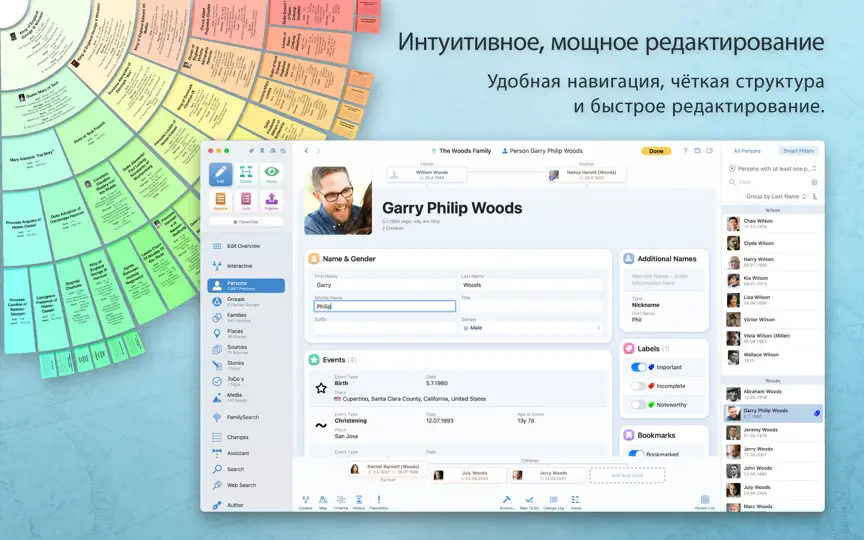Go forward with the right chevron
Viewport: 864px width, 540px height.
click(318, 150)
